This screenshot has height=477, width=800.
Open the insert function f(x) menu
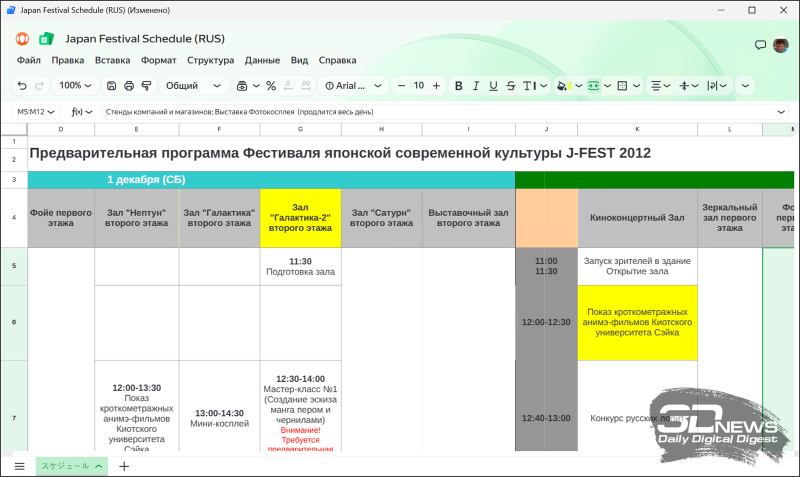82,112
